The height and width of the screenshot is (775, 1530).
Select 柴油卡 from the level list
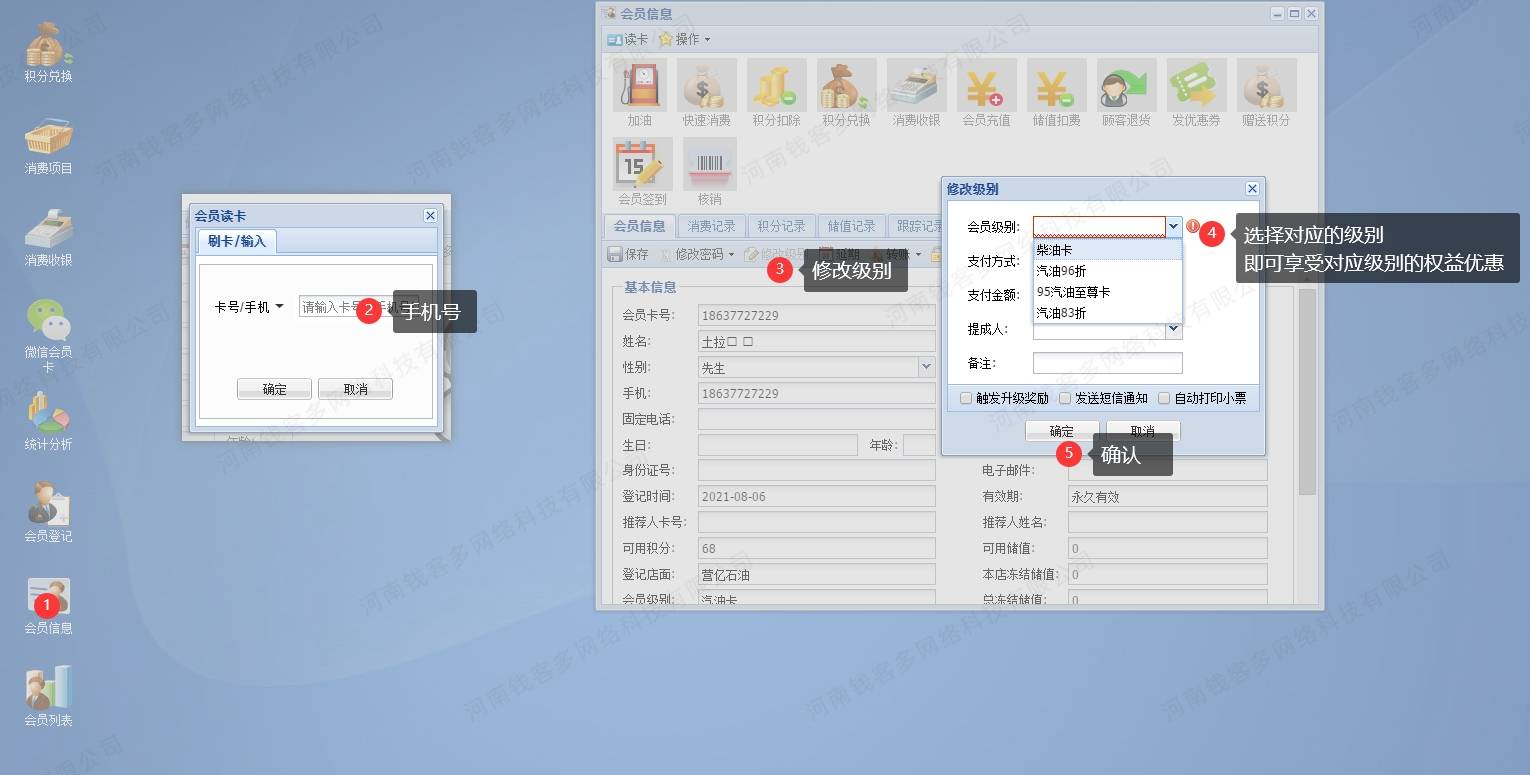point(1108,250)
